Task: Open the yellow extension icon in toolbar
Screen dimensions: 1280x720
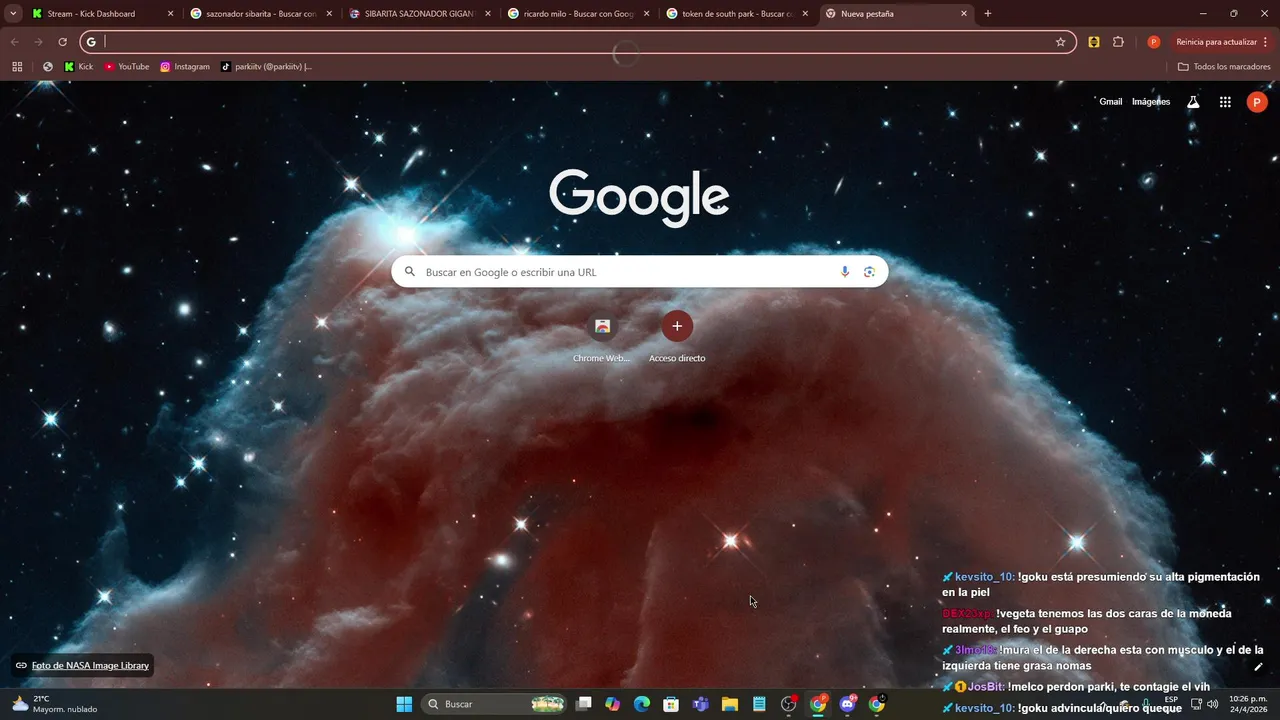Action: 1094,42
